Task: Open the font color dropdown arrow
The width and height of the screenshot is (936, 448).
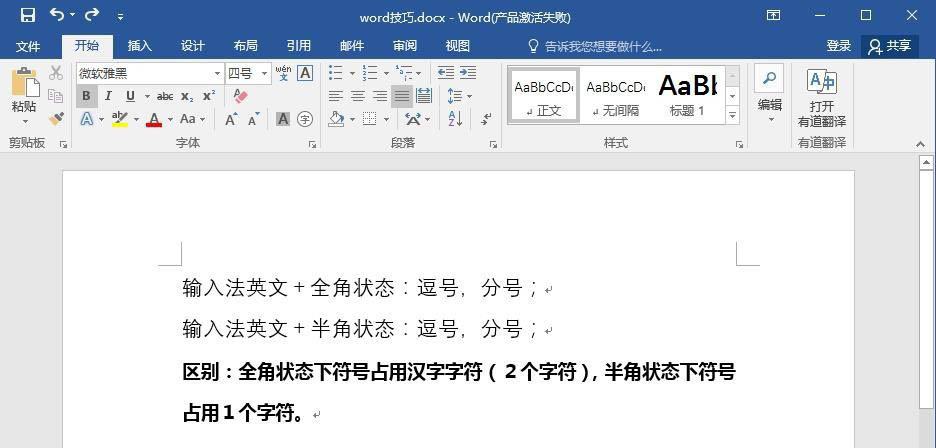Action: click(x=170, y=119)
